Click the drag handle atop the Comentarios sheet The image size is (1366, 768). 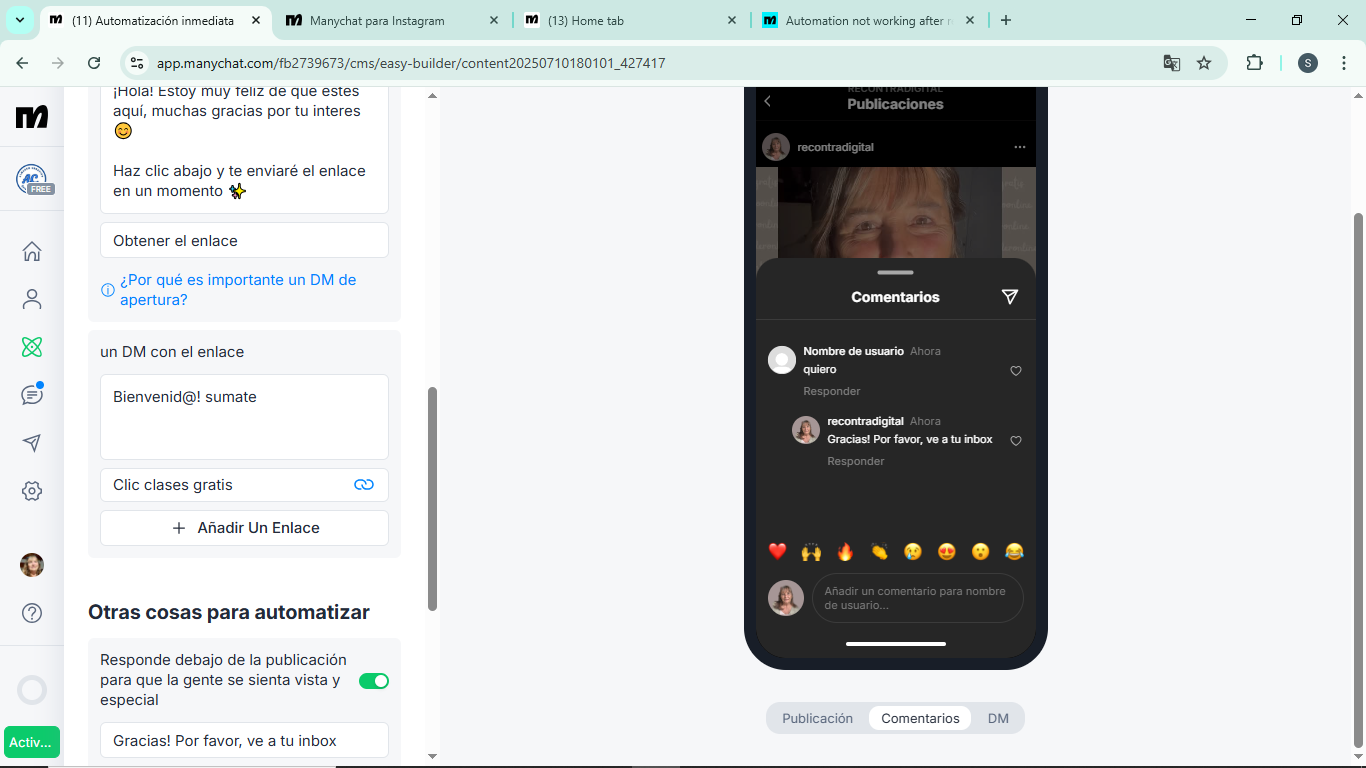coord(895,272)
